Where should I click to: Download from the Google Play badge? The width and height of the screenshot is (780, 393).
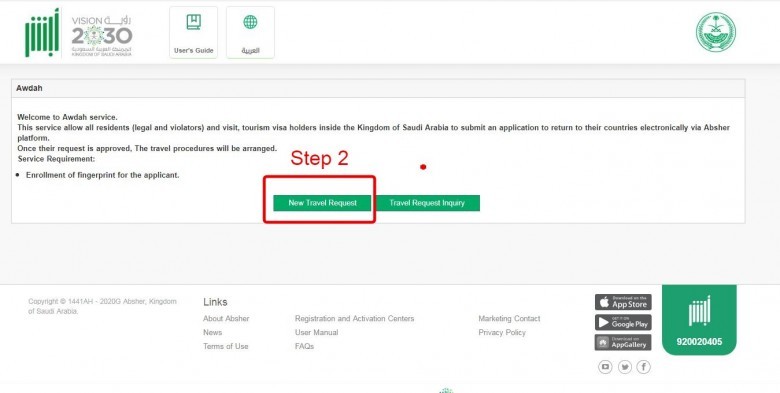click(623, 322)
